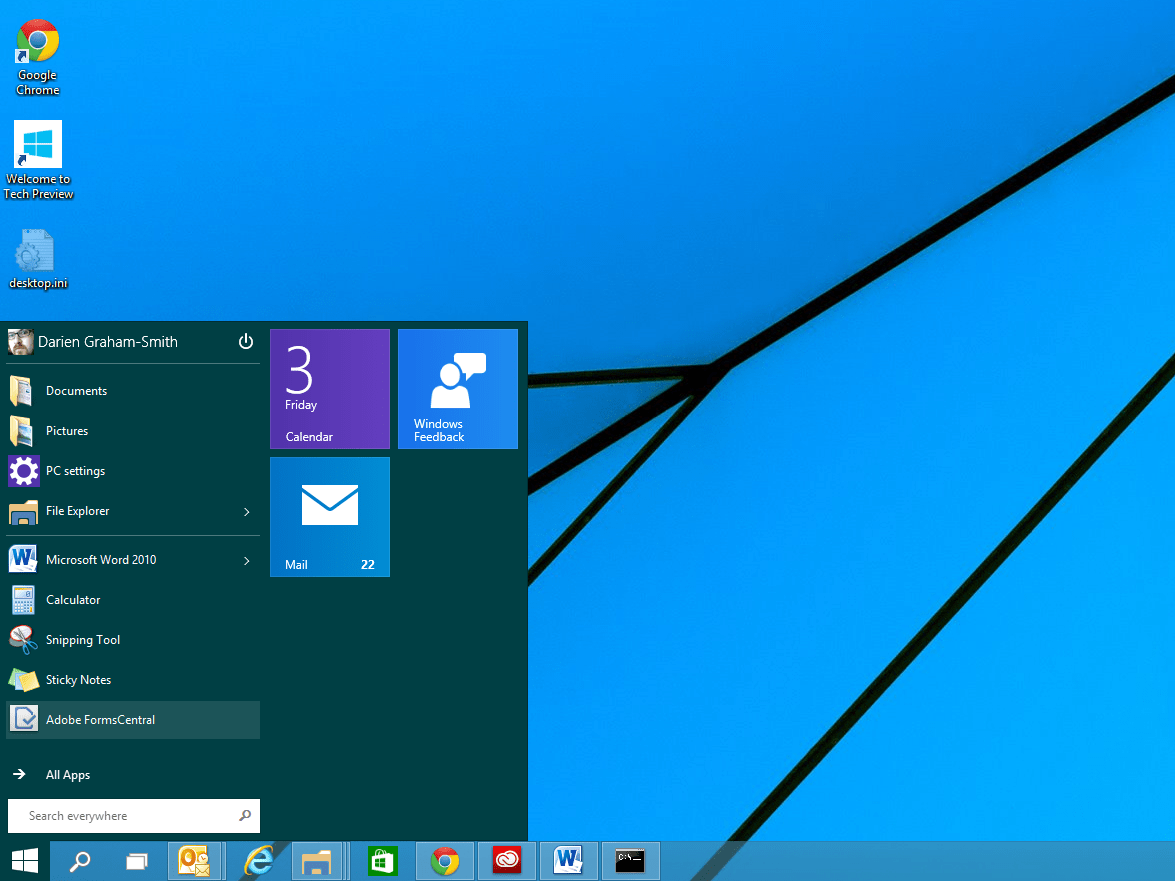Open Adobe Creative Cloud taskbar icon
The width and height of the screenshot is (1175, 881).
pos(507,861)
